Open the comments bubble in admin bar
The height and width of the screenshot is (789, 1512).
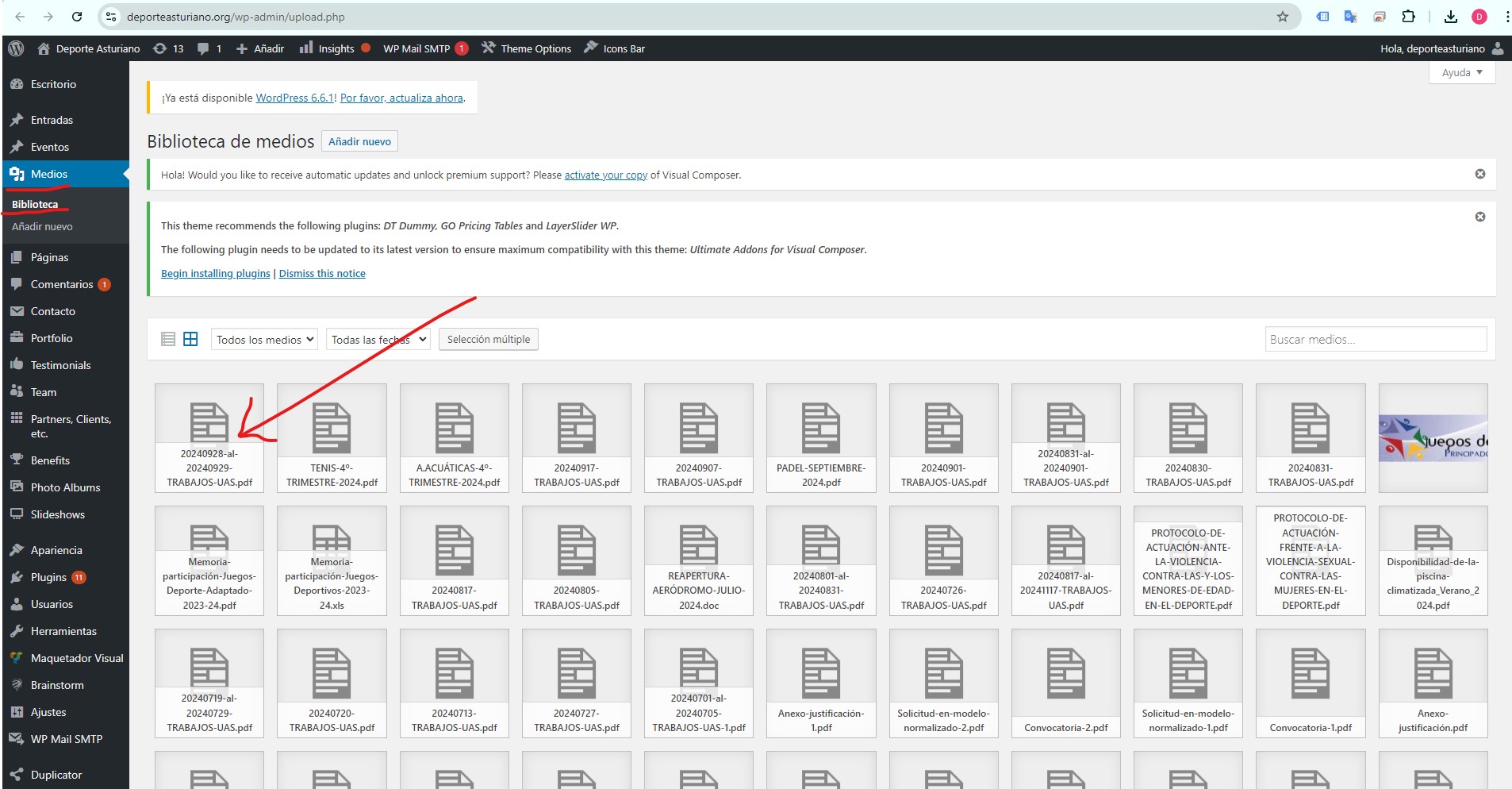(x=209, y=48)
